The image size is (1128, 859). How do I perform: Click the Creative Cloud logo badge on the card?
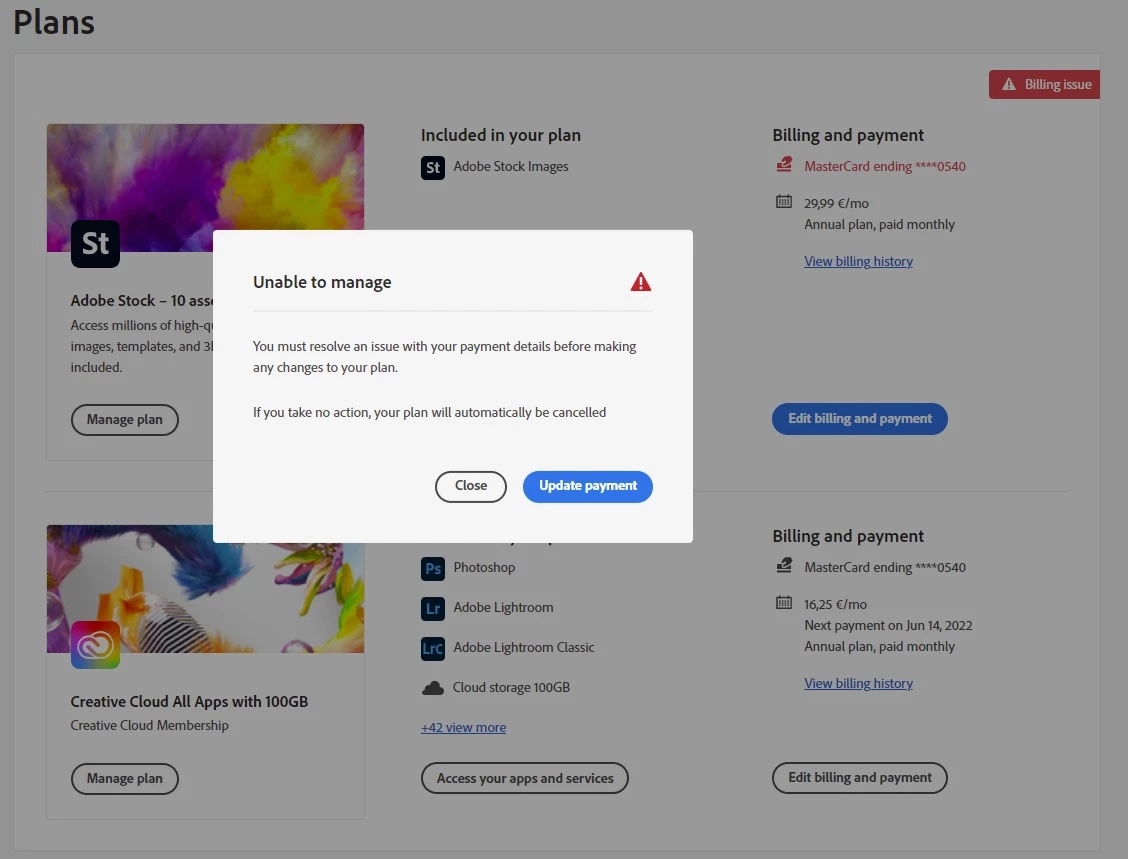(x=95, y=645)
